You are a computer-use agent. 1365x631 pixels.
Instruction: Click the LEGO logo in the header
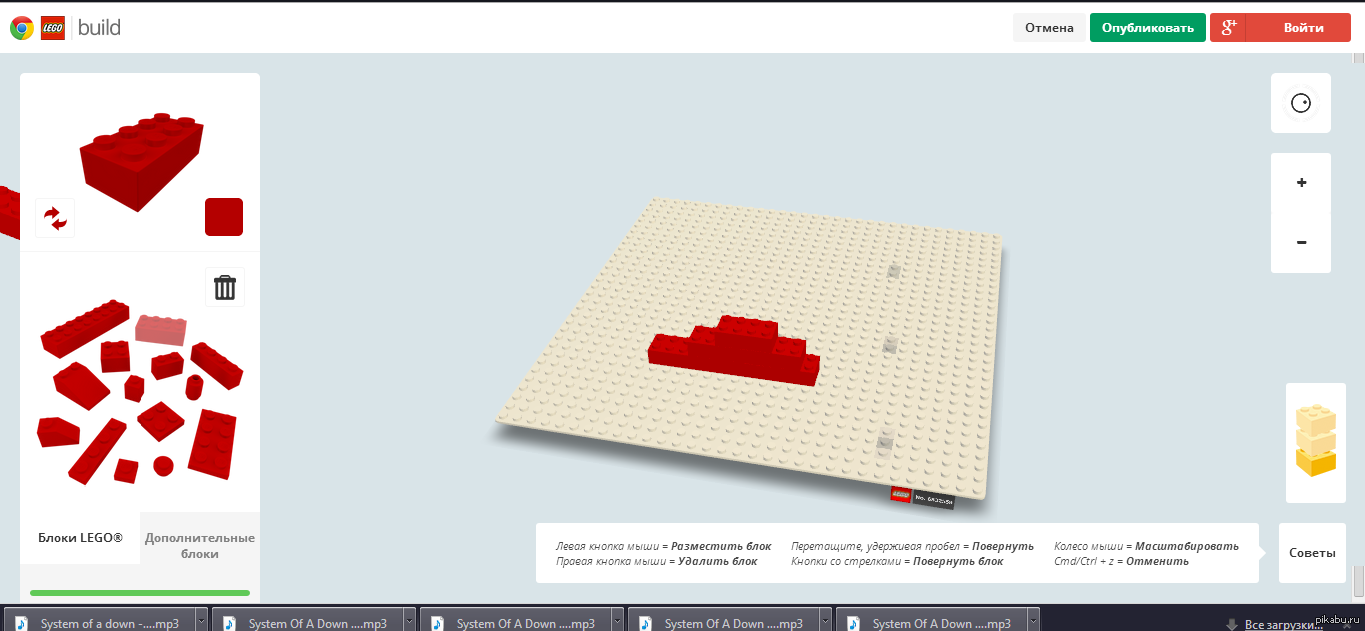pos(53,28)
